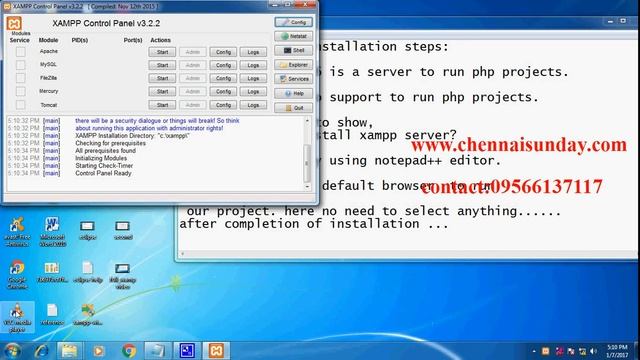Open Explorer from XAMPP side panel
Screen dimensions: 640x360
[293, 65]
